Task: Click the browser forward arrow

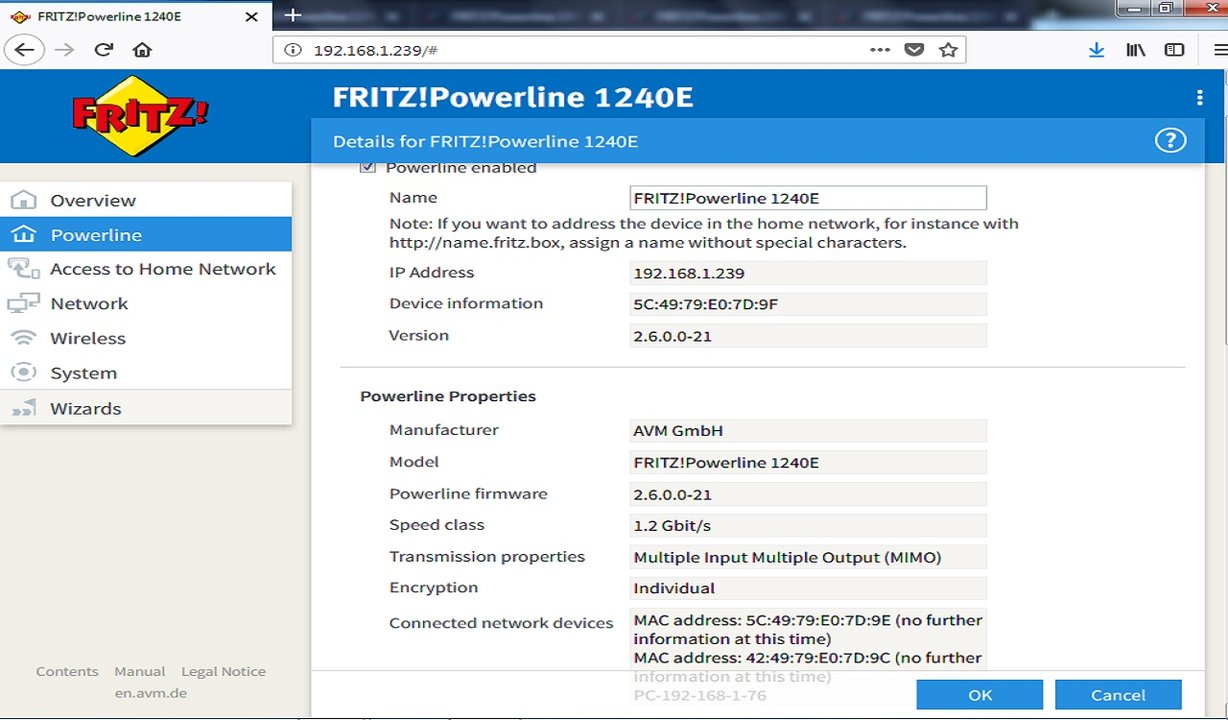Action: 65,50
